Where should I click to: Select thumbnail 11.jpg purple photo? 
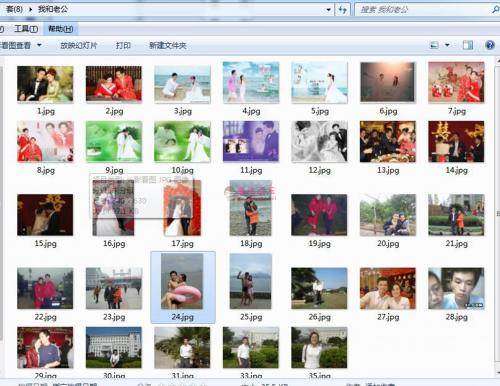click(x=251, y=141)
